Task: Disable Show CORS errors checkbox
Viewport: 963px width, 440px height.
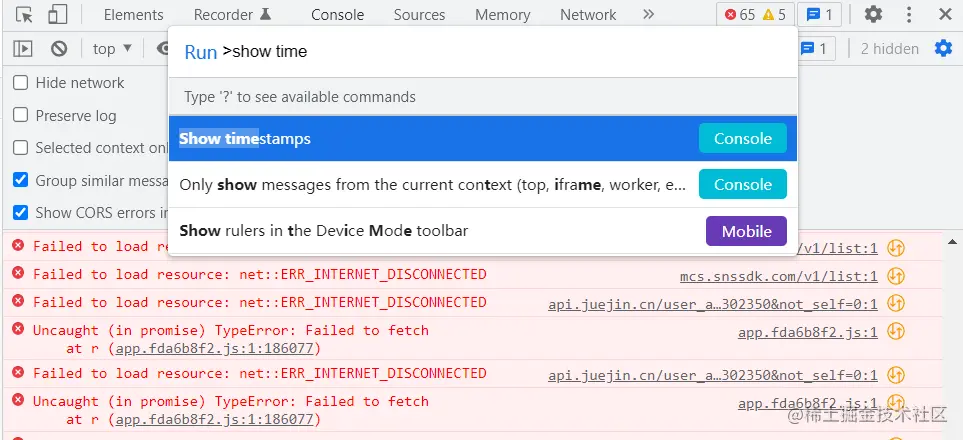Action: (x=20, y=212)
